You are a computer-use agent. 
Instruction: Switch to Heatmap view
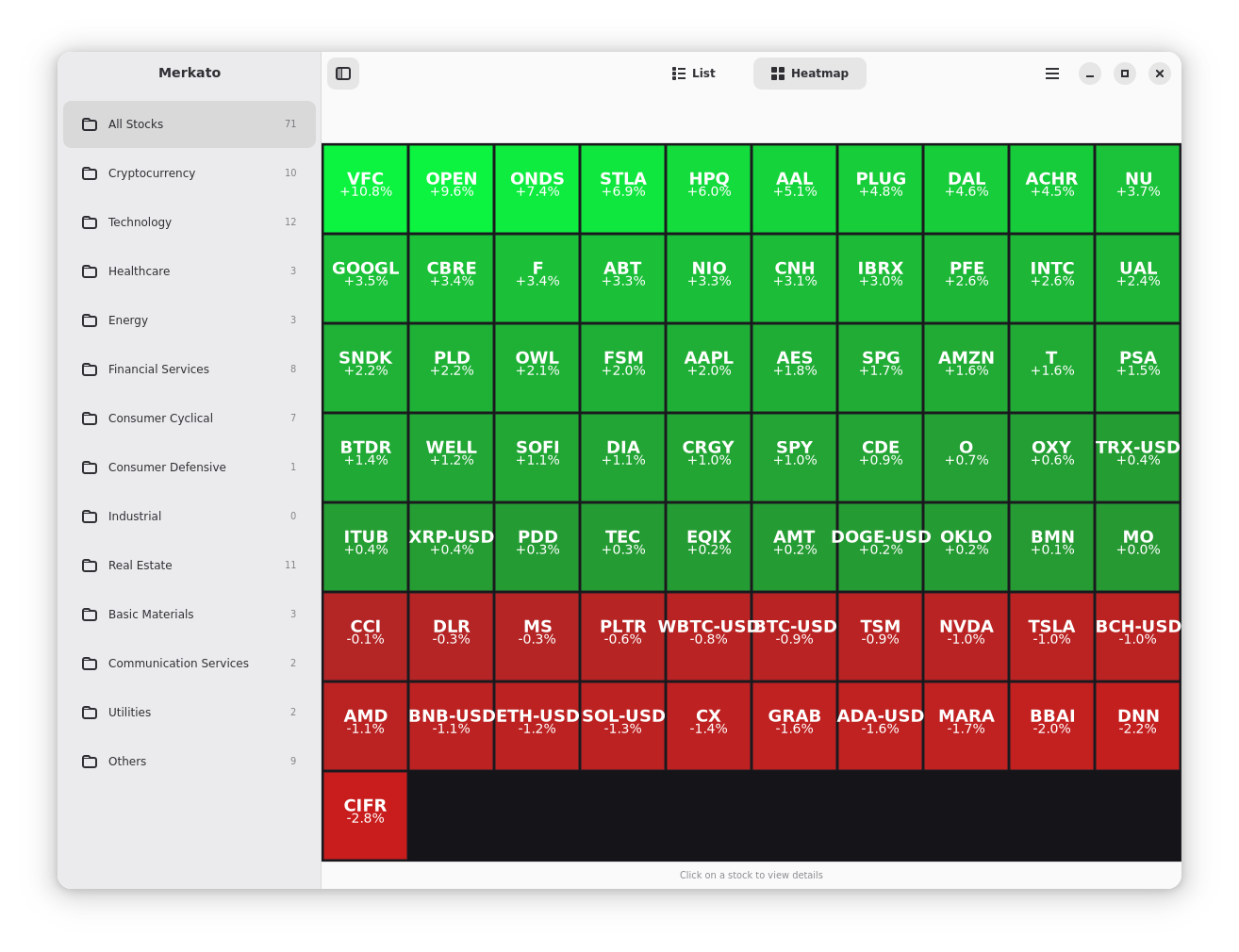[x=810, y=74]
